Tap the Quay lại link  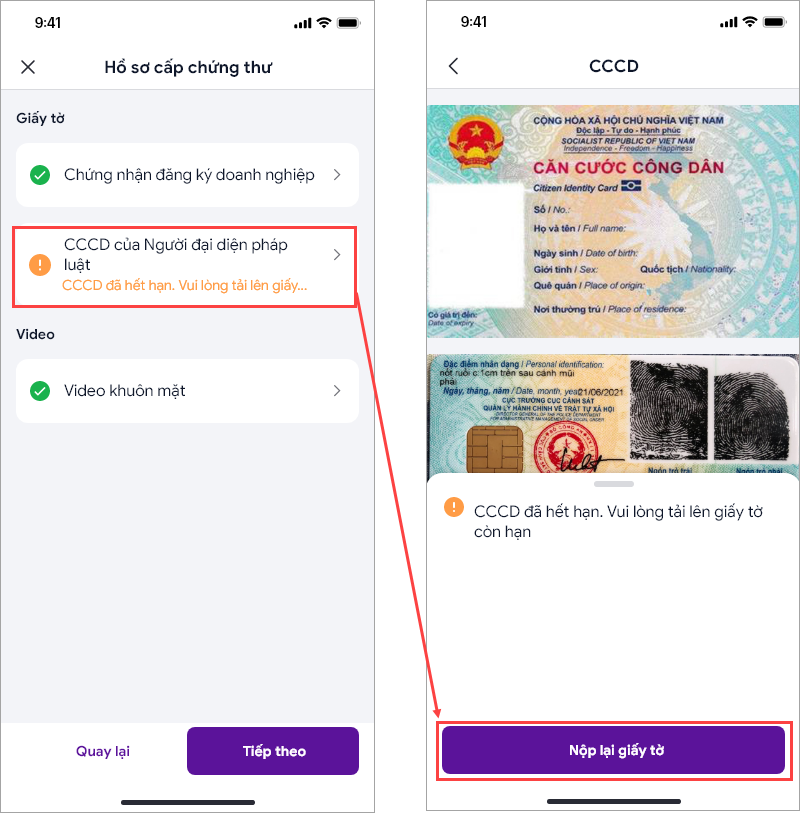[103, 751]
